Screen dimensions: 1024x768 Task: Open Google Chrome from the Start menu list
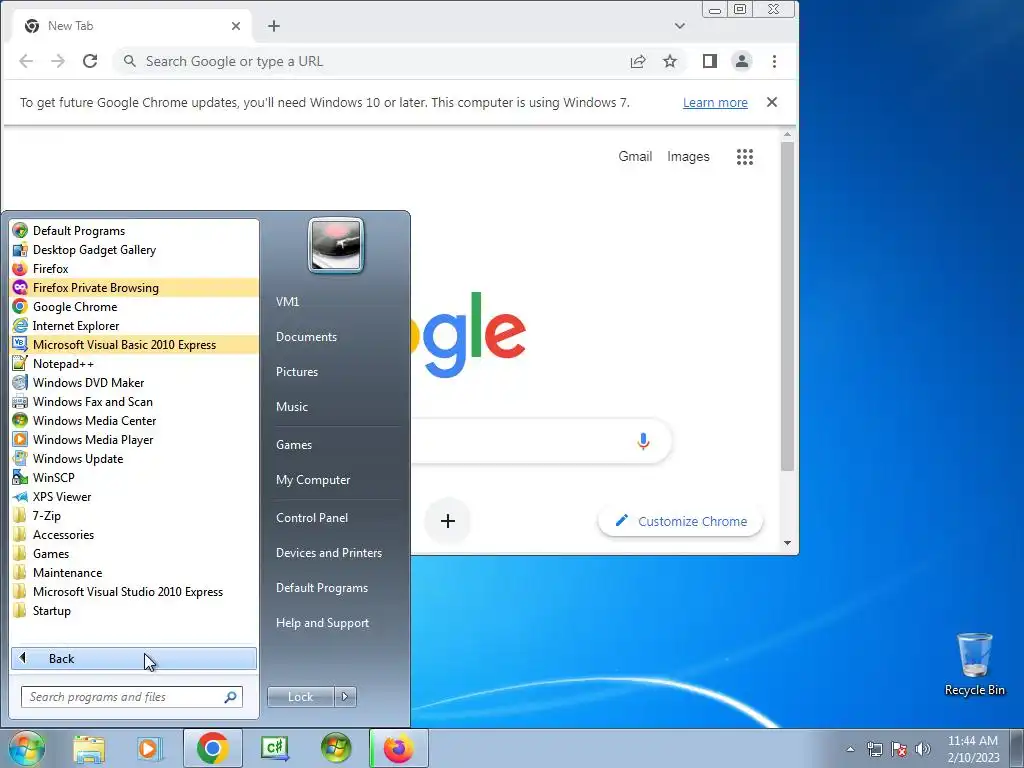pyautogui.click(x=135, y=306)
